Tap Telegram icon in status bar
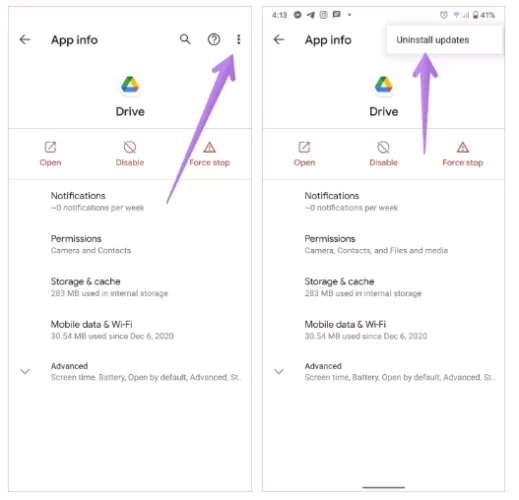Image resolution: width=519 pixels, height=500 pixels. pos(311,15)
